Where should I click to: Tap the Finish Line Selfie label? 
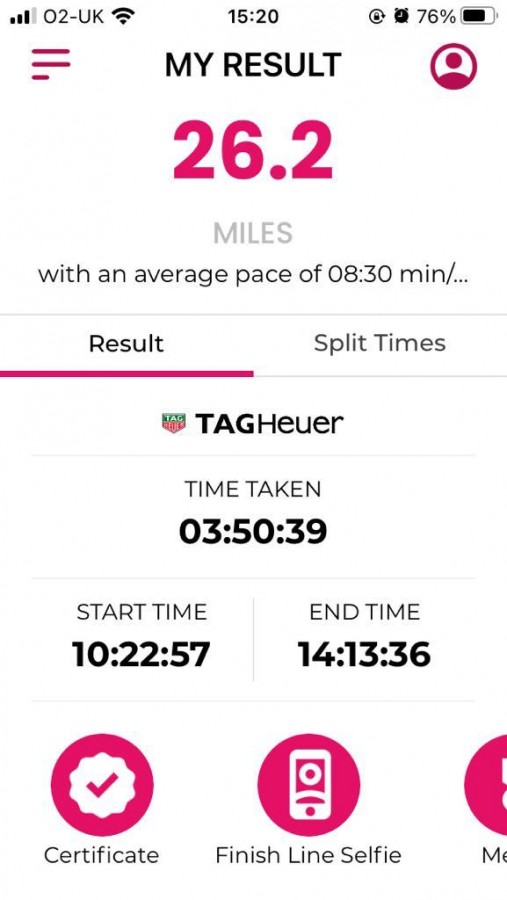[x=308, y=855]
